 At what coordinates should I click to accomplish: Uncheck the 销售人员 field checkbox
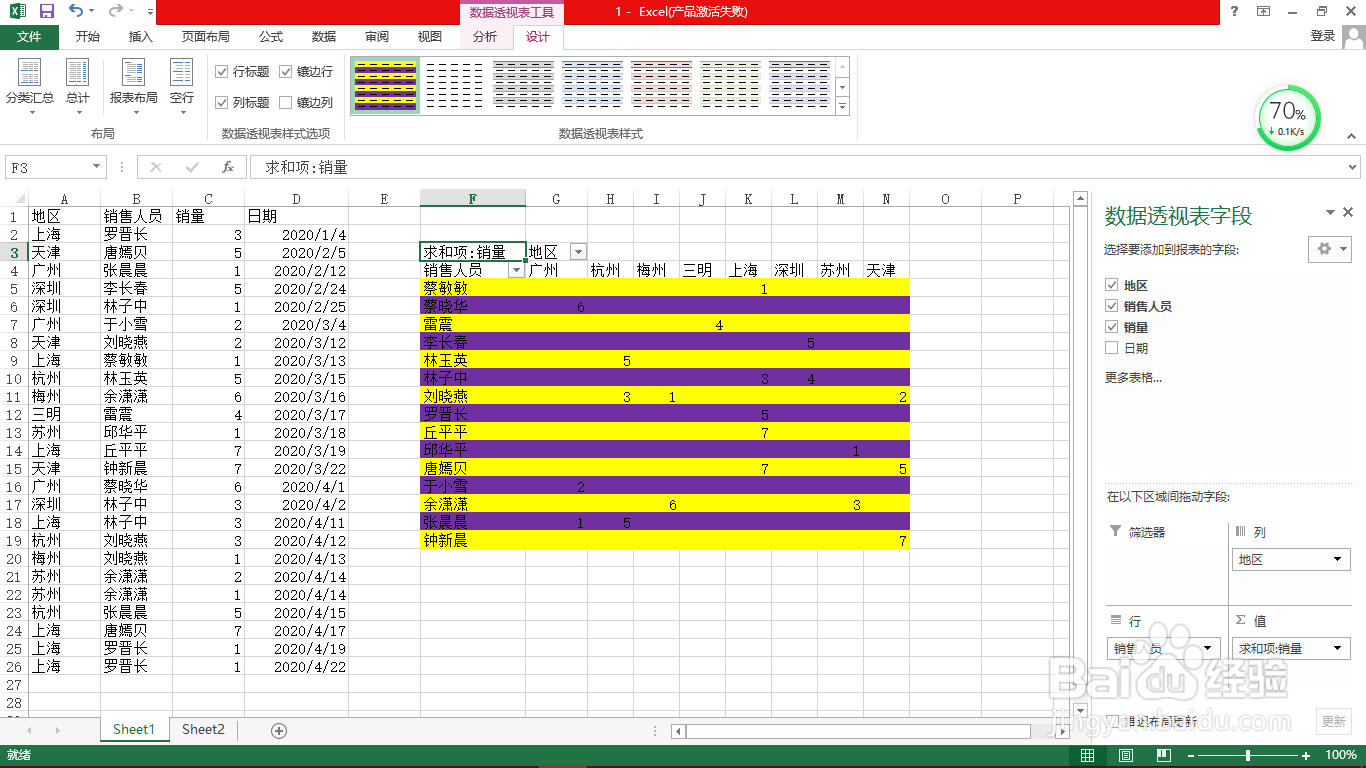coord(1112,307)
